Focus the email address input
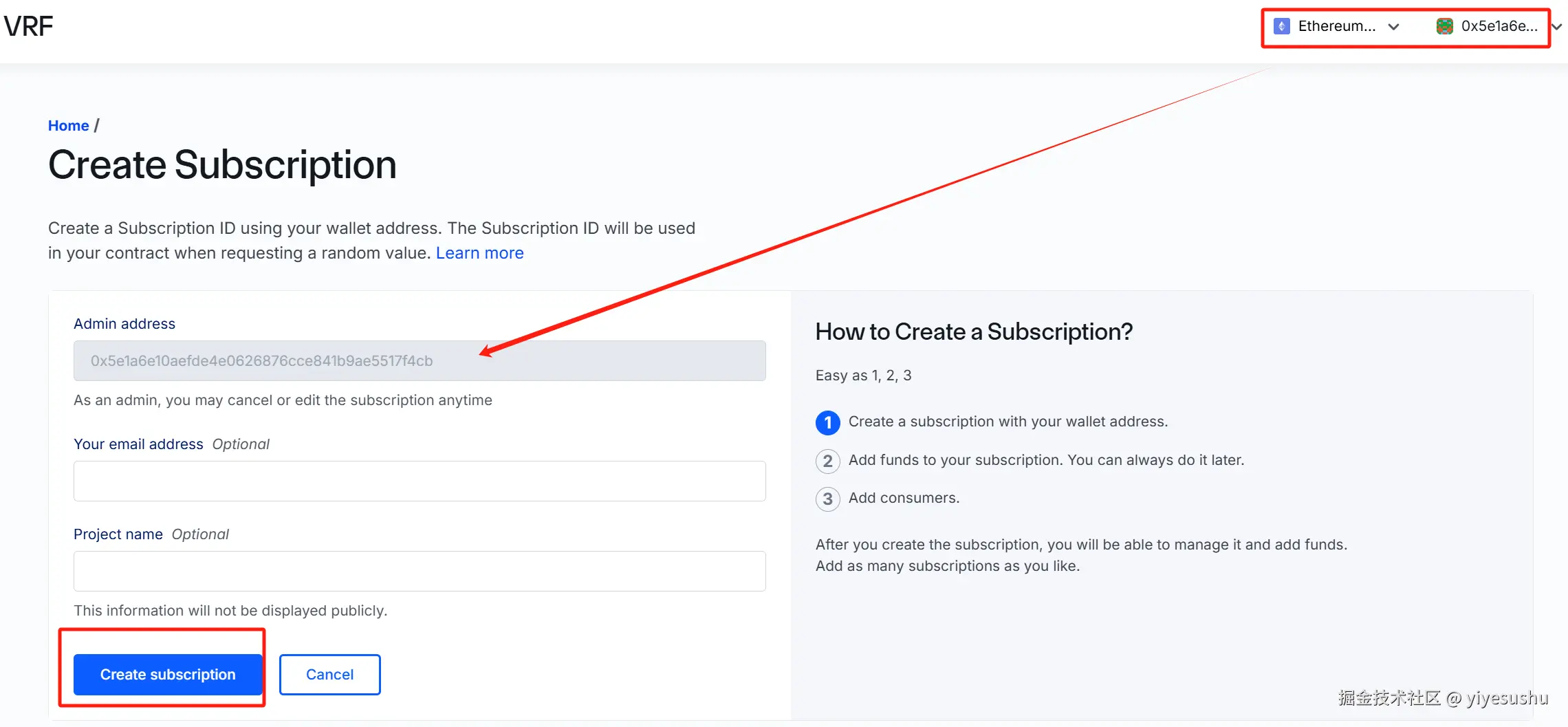1568x727 pixels. point(419,481)
